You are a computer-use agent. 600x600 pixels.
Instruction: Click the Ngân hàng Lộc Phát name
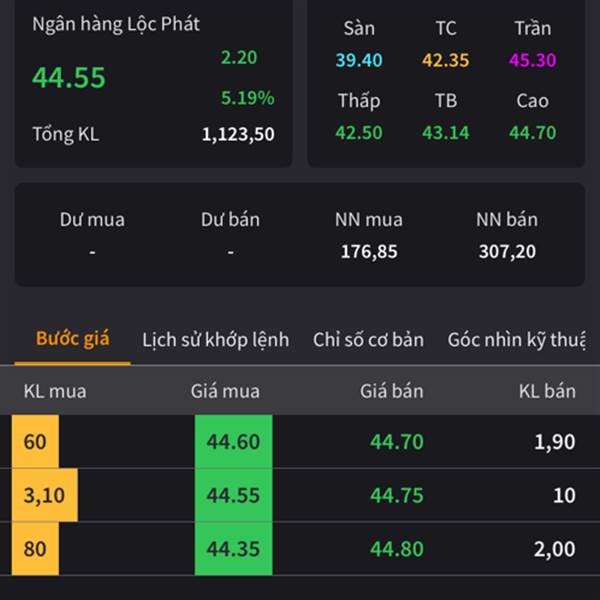pos(116,24)
